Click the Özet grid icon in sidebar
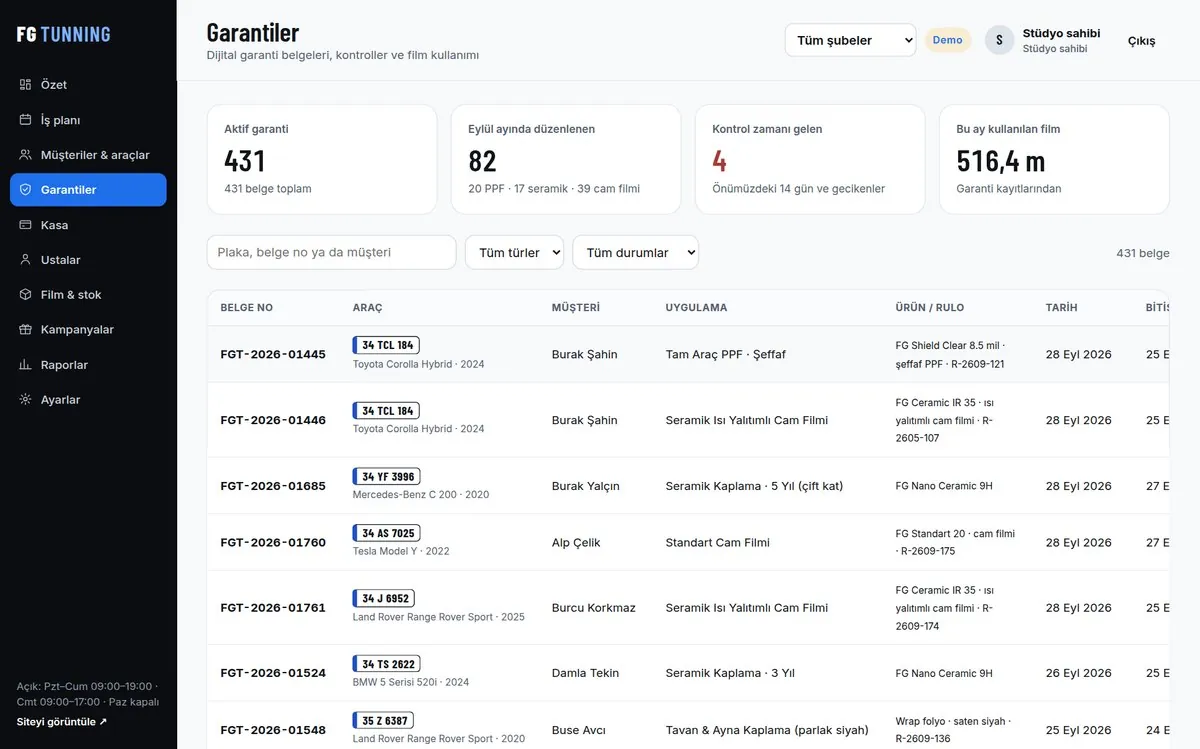The width and height of the screenshot is (1200, 749). tap(26, 85)
